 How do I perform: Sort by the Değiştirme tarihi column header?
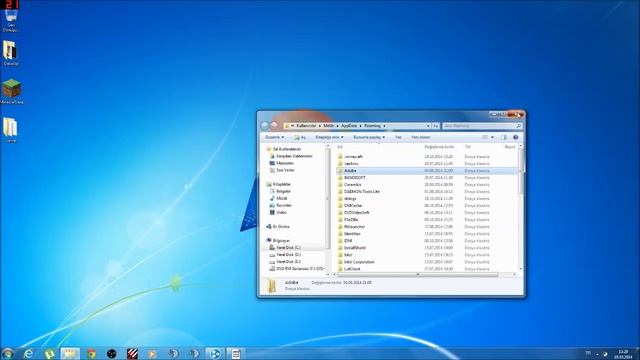439,147
